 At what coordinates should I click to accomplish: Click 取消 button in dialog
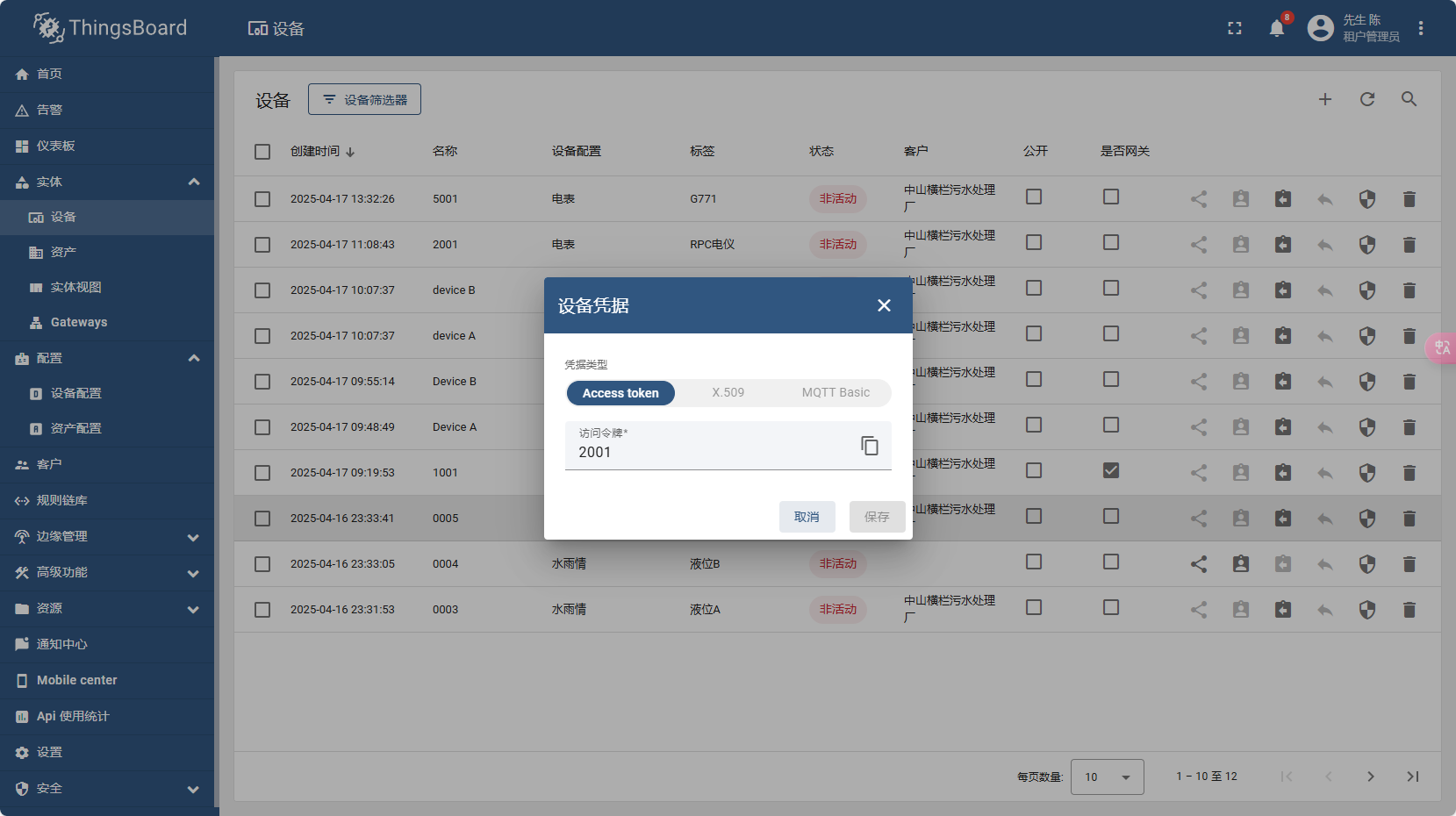(807, 517)
